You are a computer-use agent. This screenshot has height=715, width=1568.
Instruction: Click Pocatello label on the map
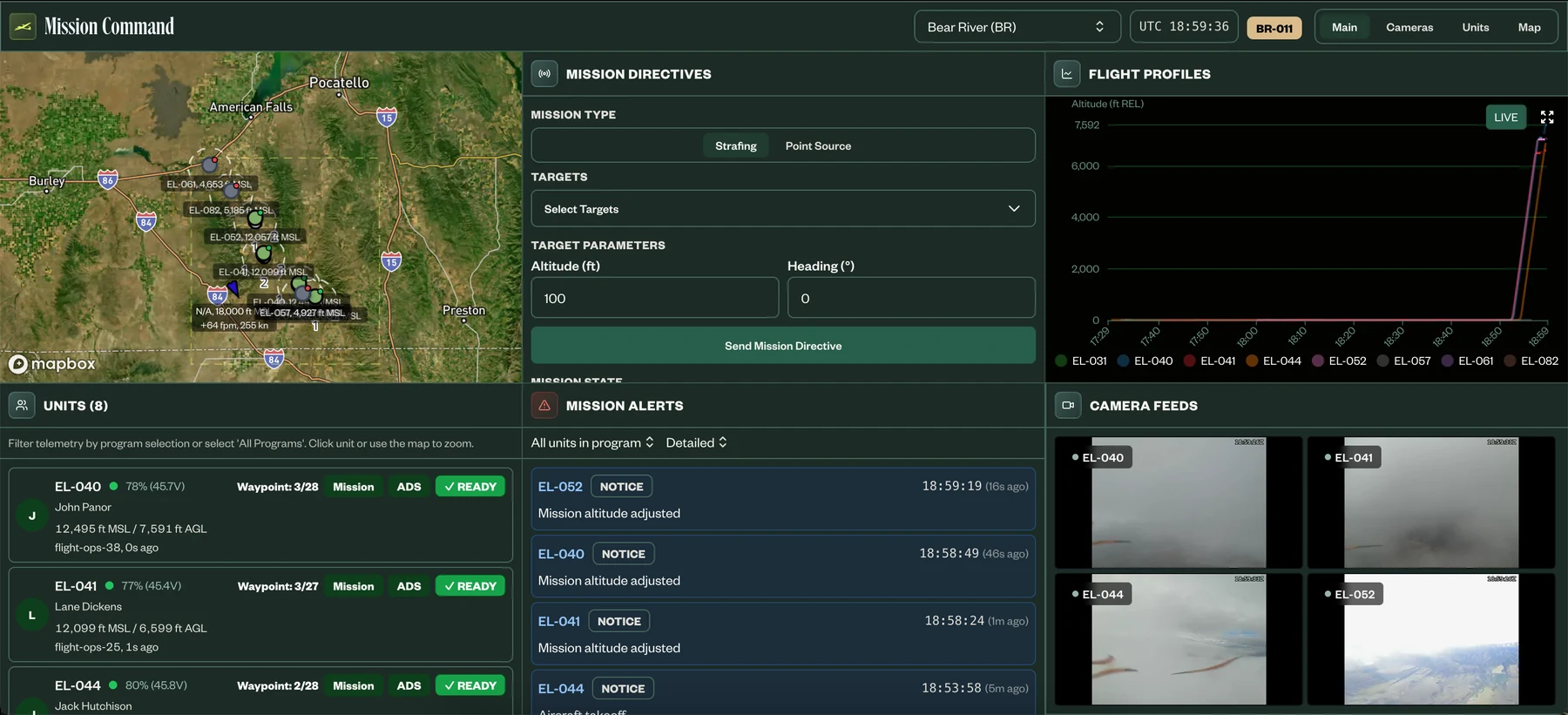339,83
